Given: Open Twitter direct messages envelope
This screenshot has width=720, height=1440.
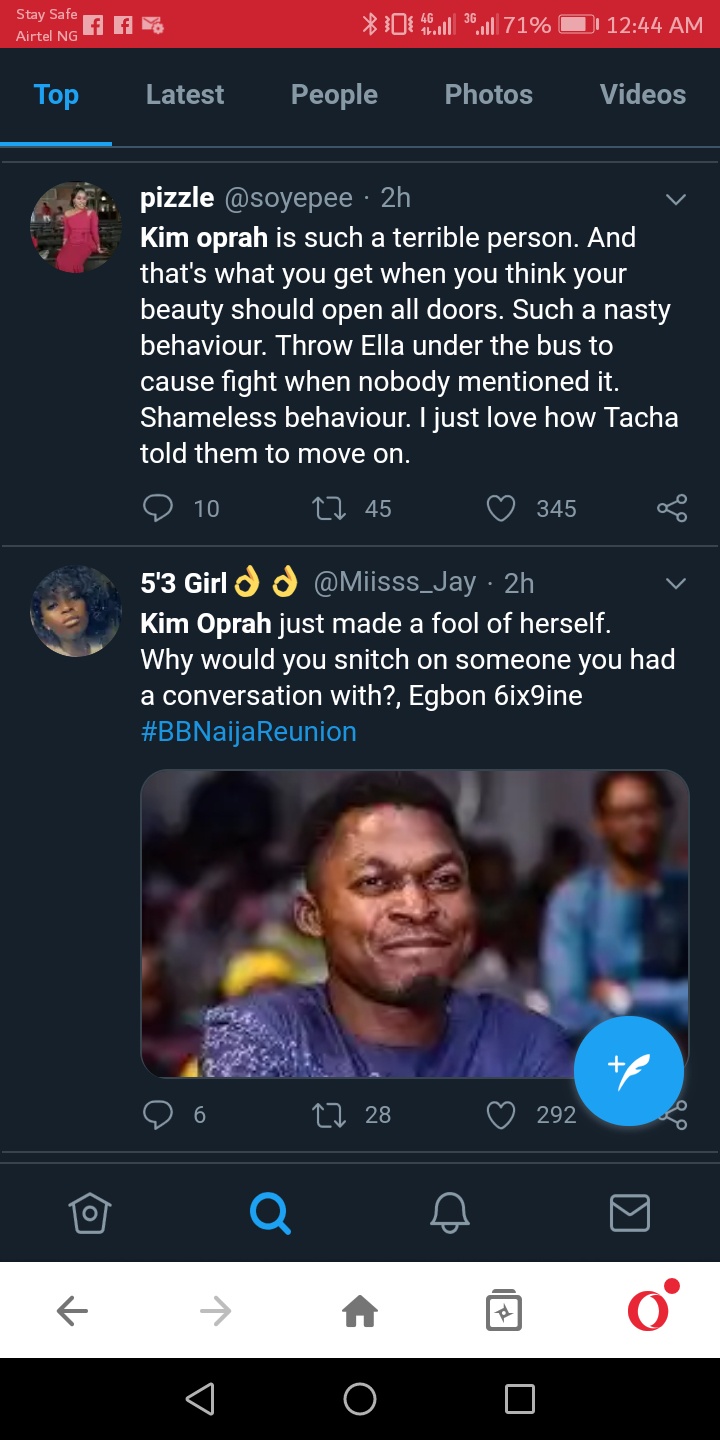Looking at the screenshot, I should pyautogui.click(x=630, y=1214).
